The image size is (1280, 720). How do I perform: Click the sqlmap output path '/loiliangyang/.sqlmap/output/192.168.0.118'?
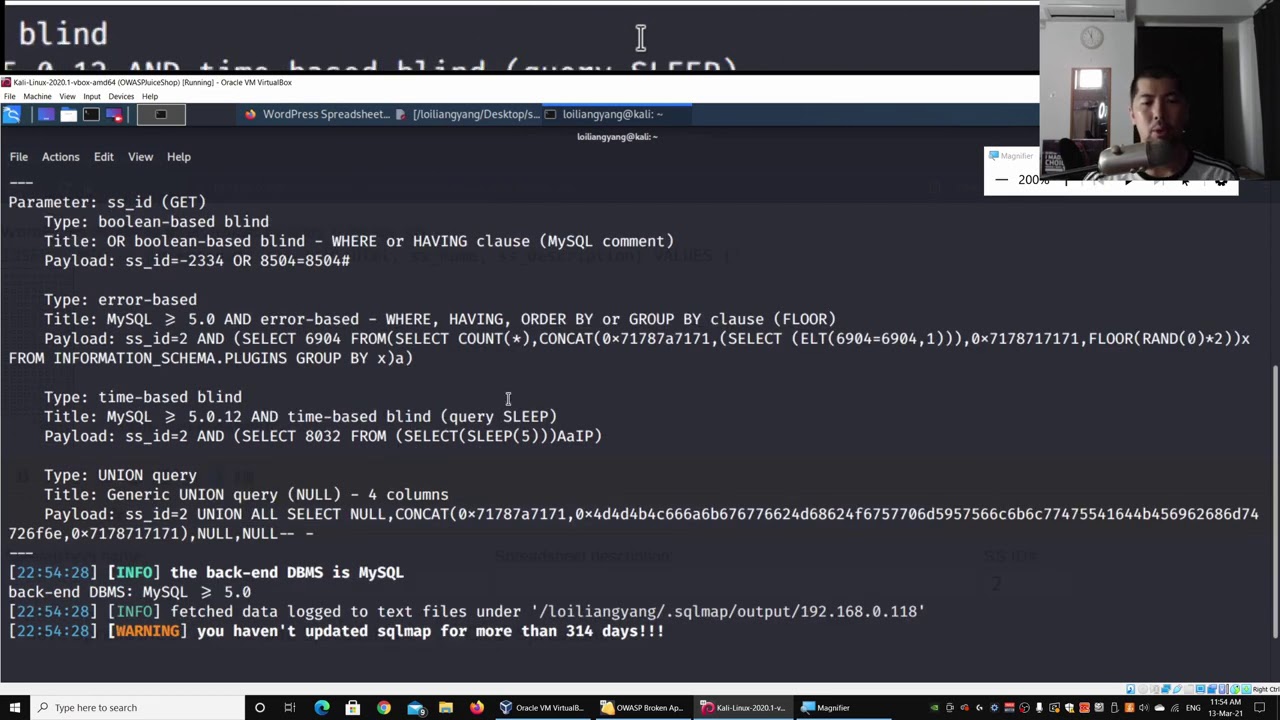(728, 612)
